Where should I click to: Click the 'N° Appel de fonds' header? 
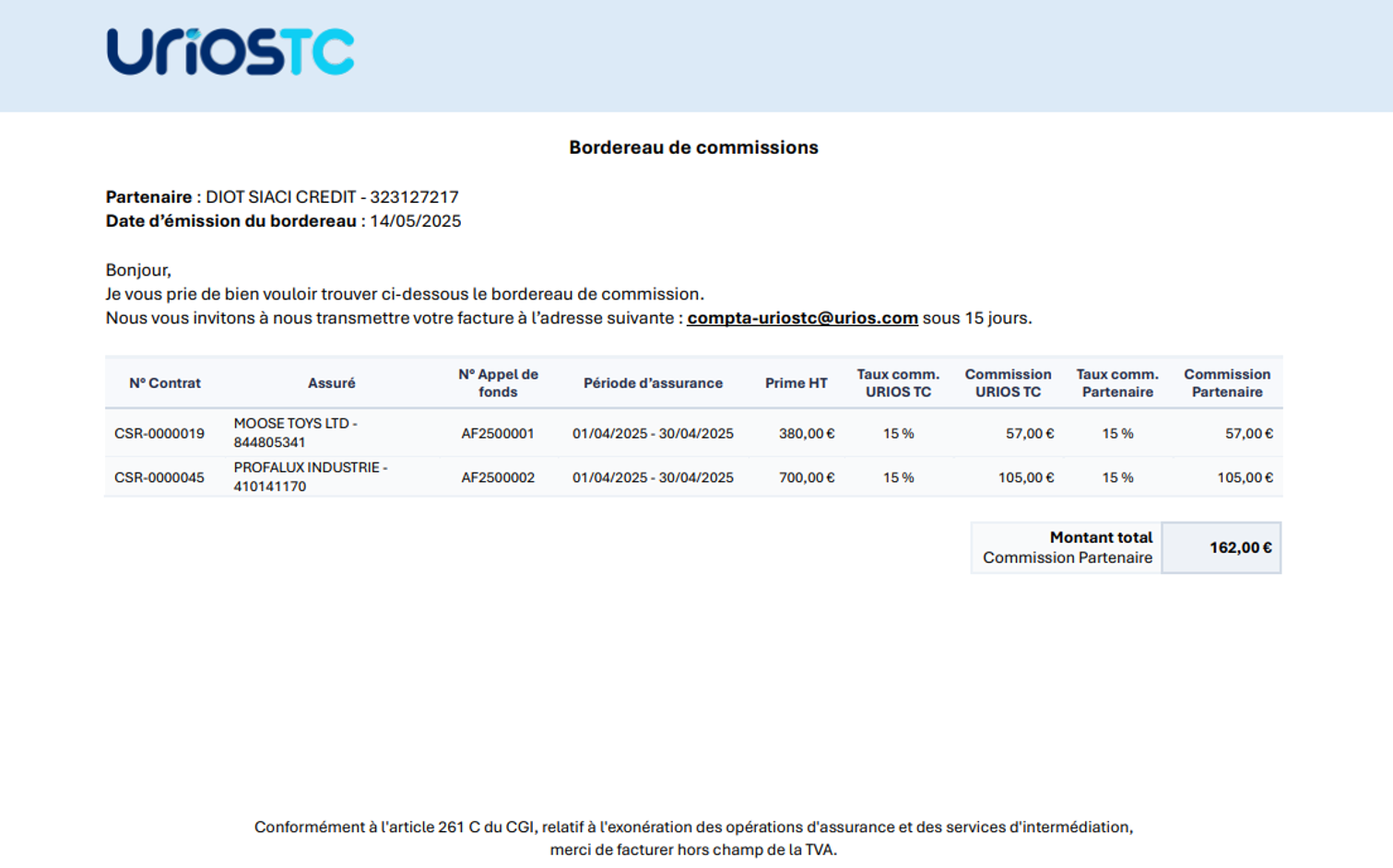(498, 383)
